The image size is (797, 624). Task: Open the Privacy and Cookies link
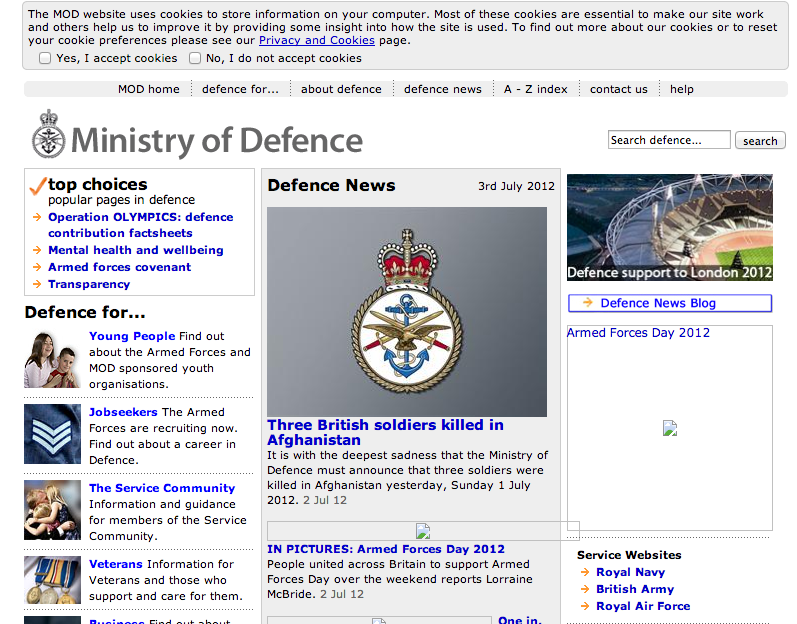(317, 40)
